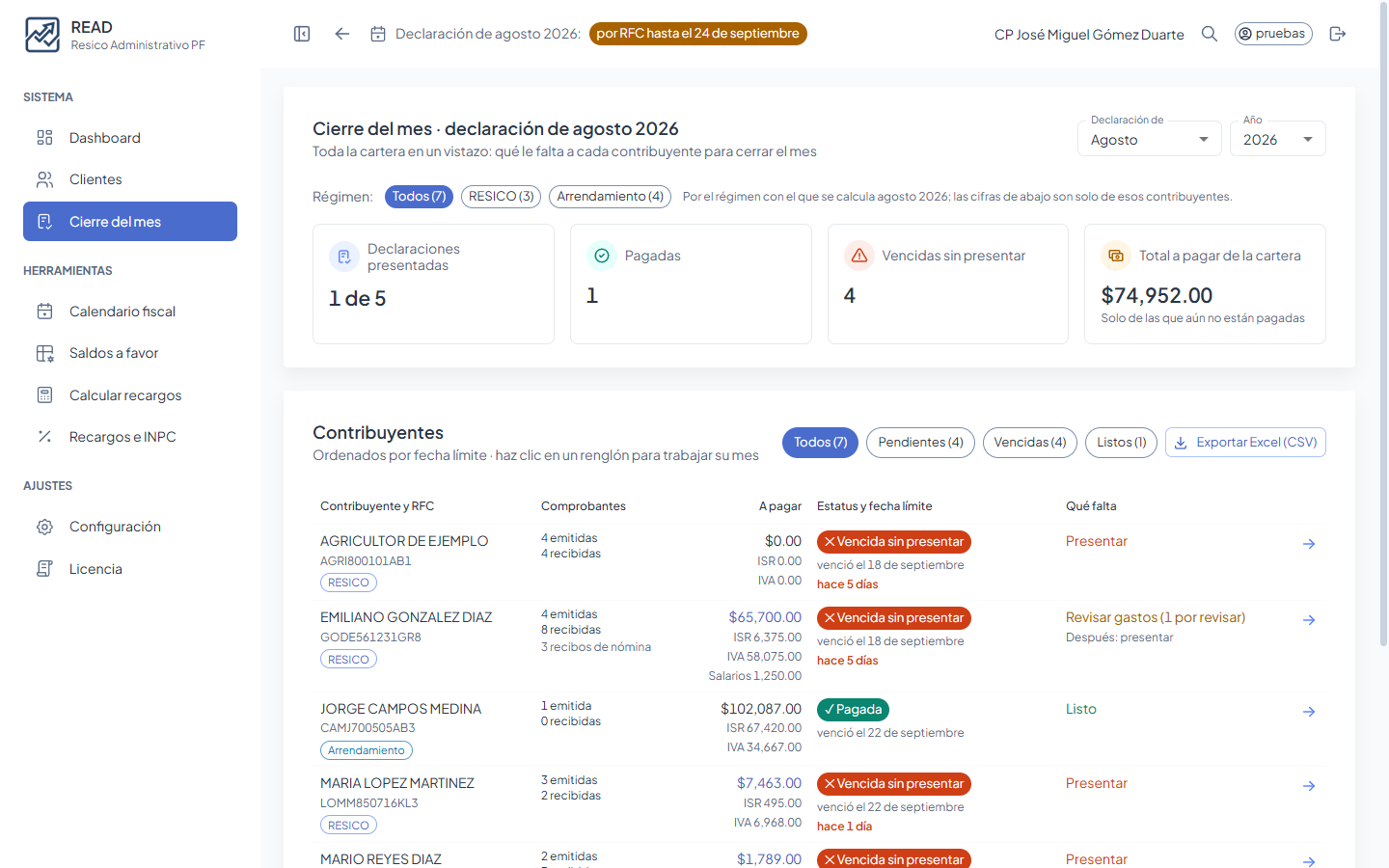Screen dimensions: 1389x868
Task: Open AGRICULTOR DE EJEMPLO row arrow
Action: coord(1309,544)
